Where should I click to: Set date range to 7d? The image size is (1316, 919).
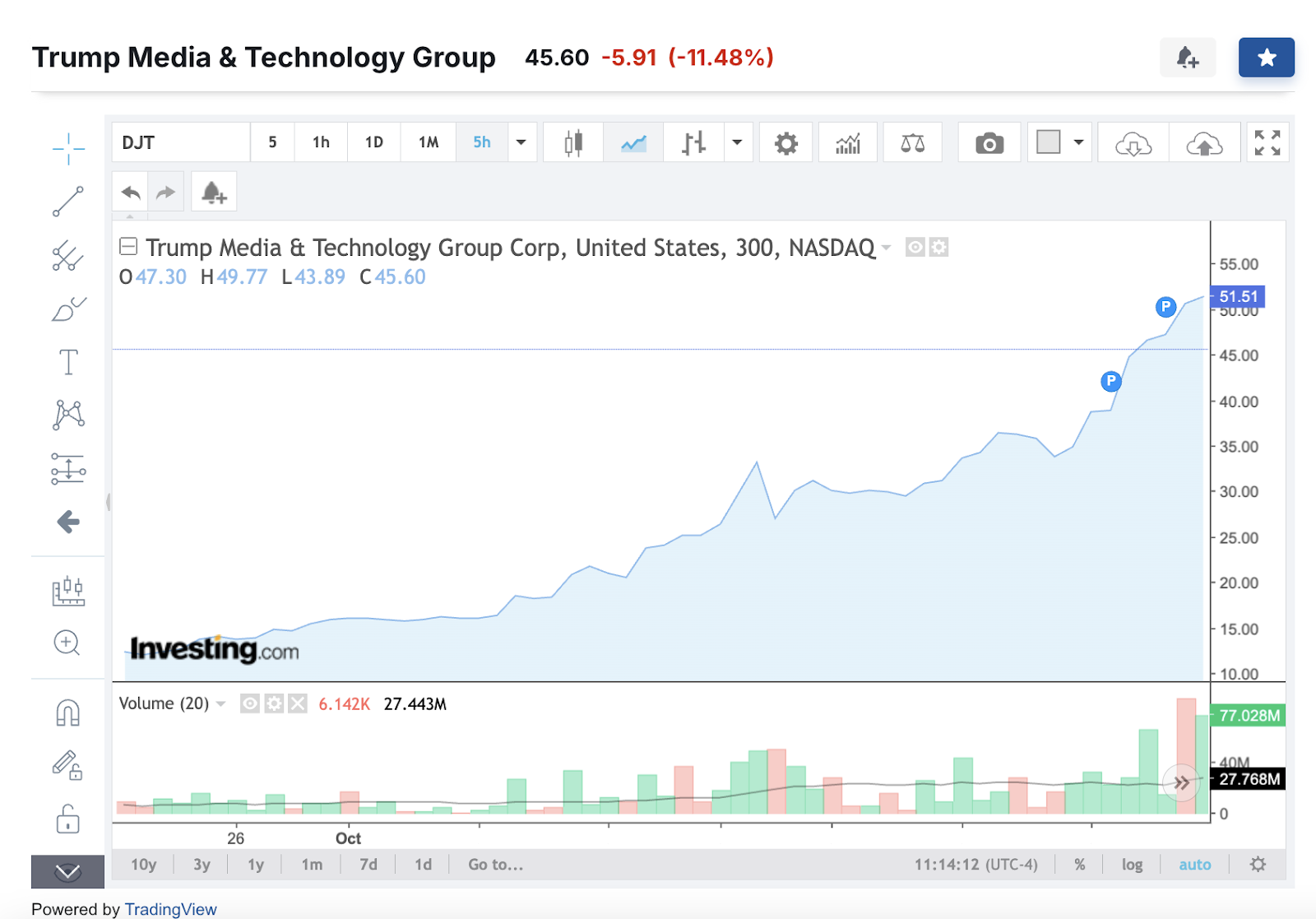coord(368,865)
